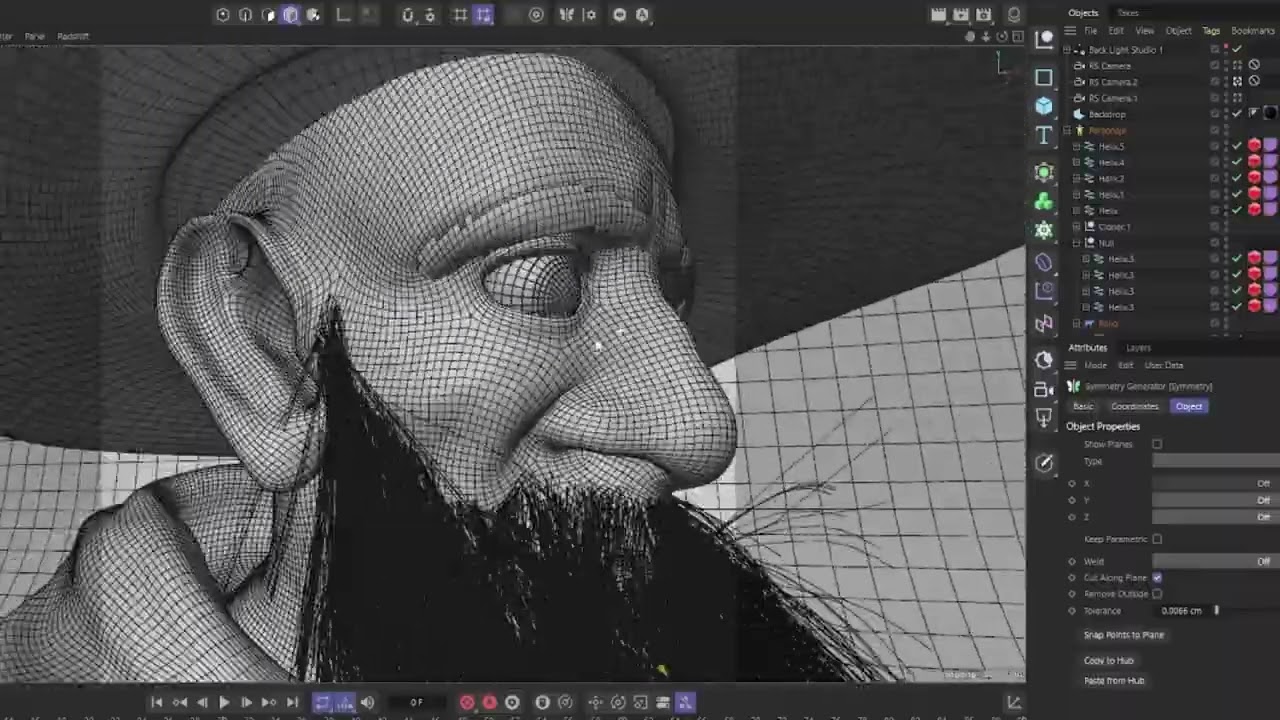1280x720 pixels.
Task: Click the Points mode icon in top toolbar
Action: coord(222,15)
